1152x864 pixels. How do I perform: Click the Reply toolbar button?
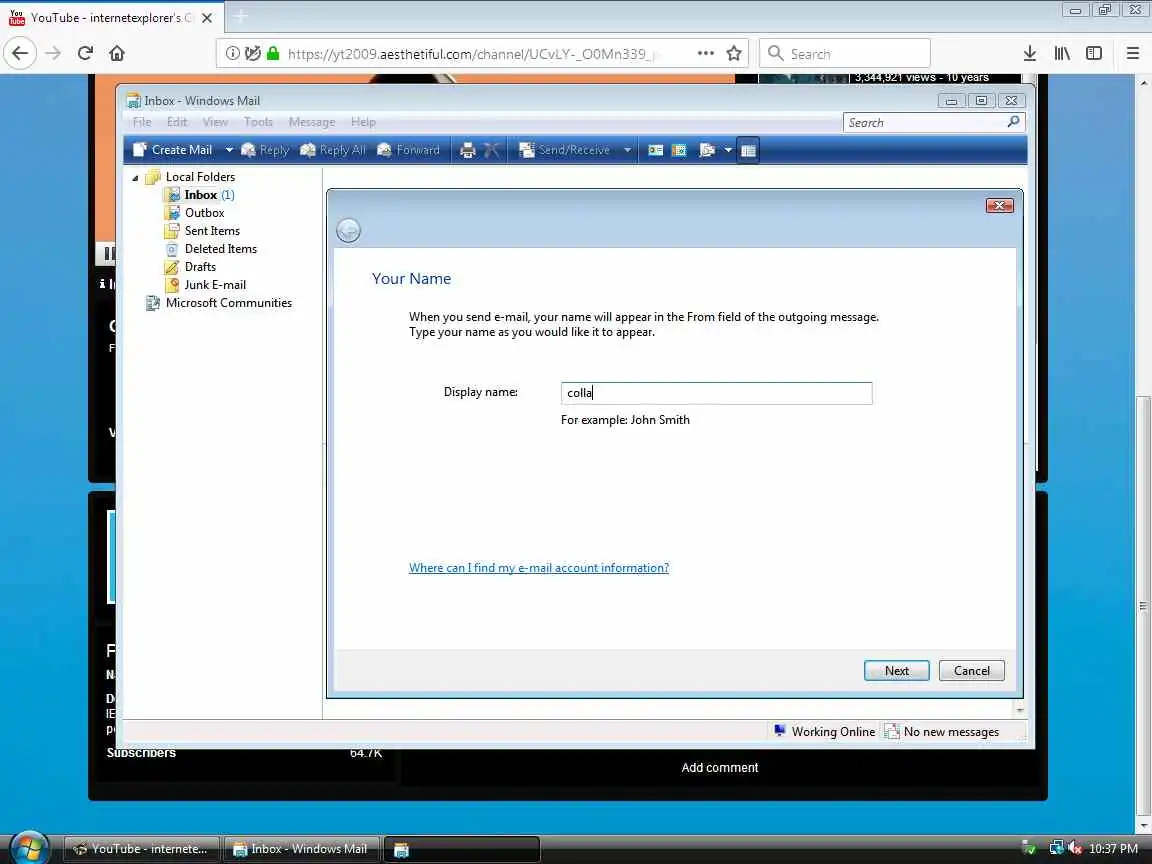point(265,150)
